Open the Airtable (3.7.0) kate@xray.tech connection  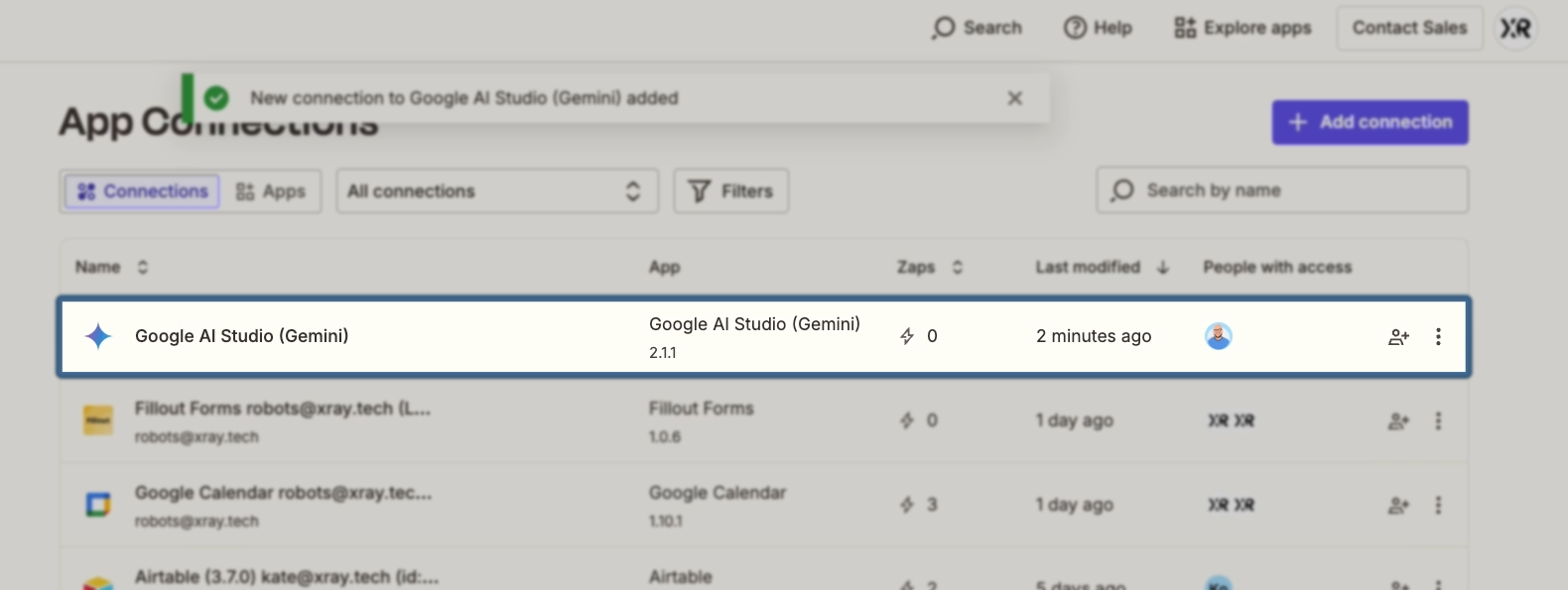pos(287,577)
